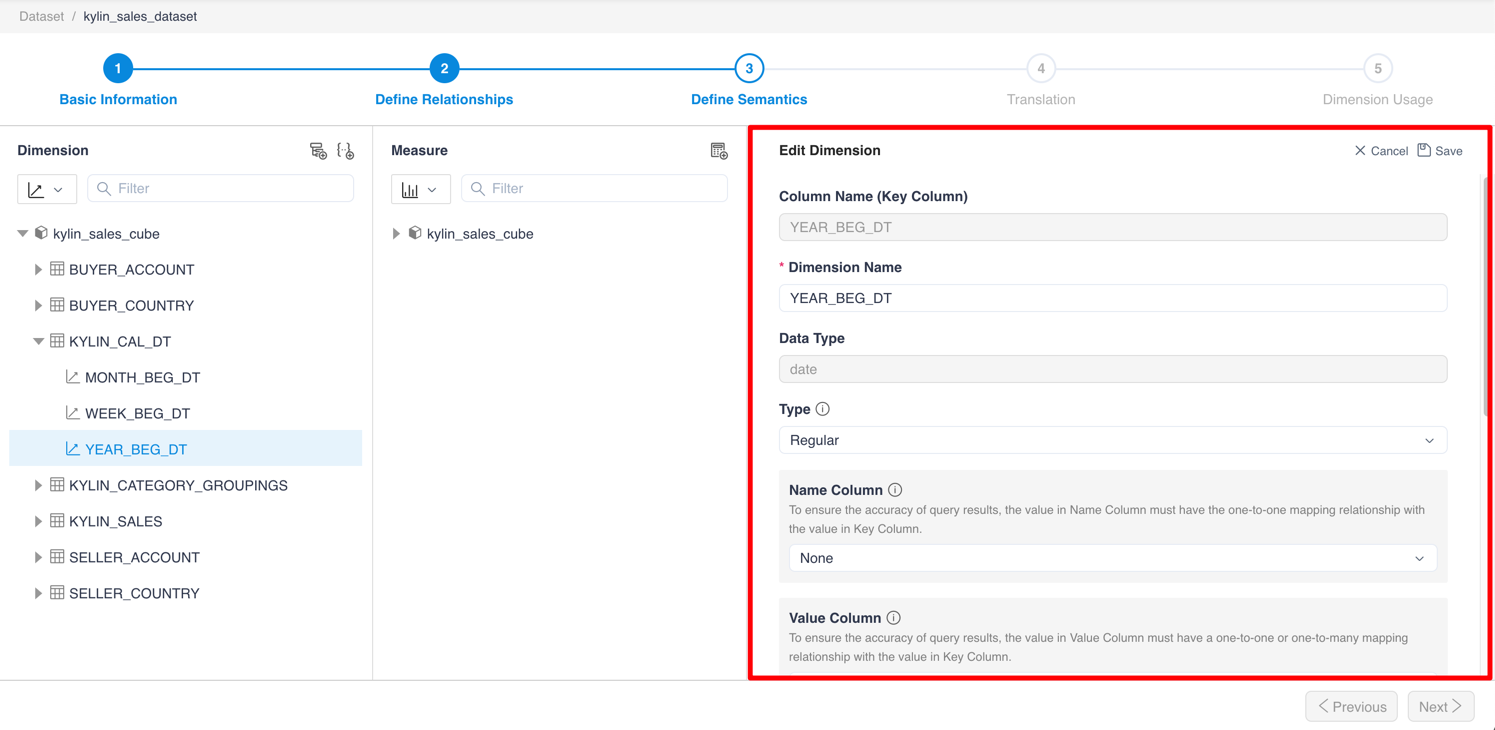Screen dimensions: 1495x730
Task: Click the Dataset breadcrumb link
Action: pos(41,17)
